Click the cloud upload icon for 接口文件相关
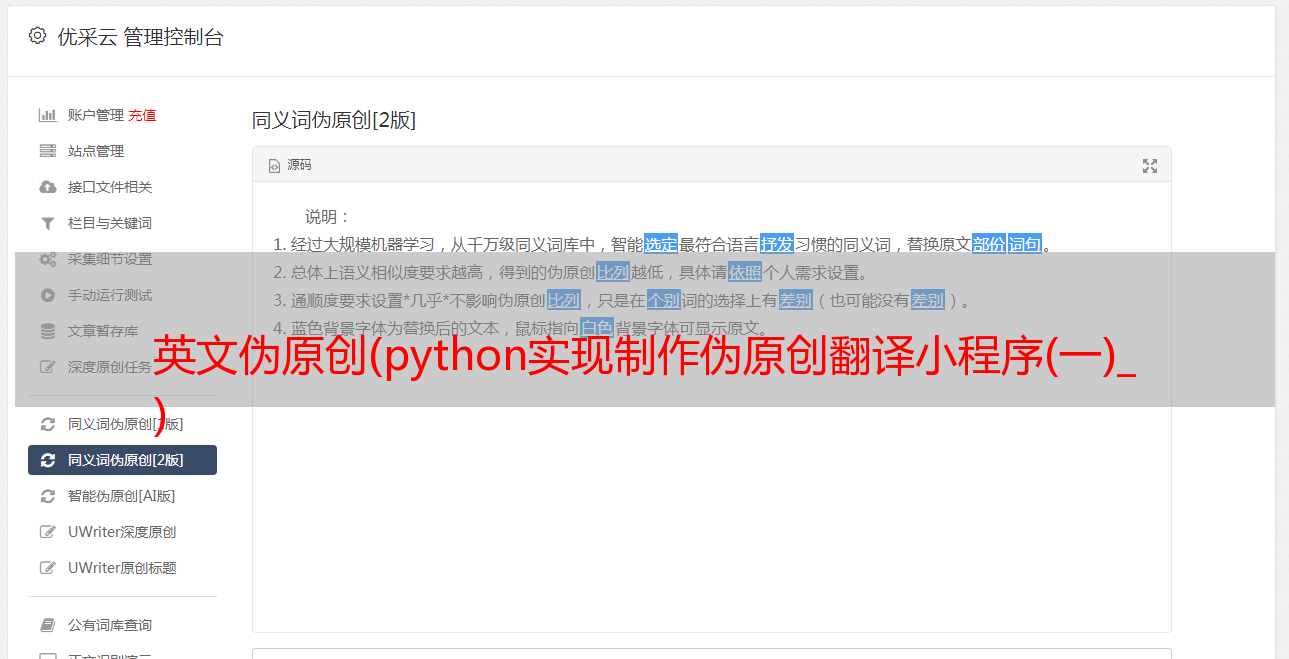 [x=47, y=187]
